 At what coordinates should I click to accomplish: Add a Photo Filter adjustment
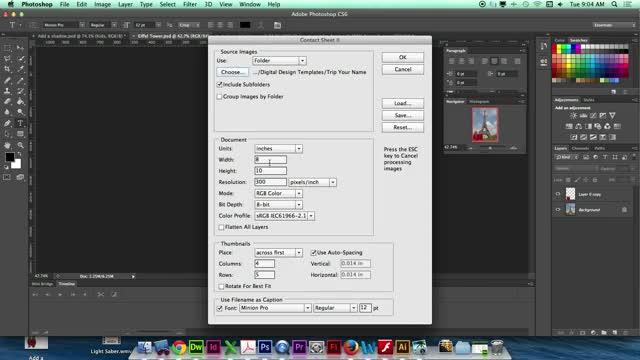pyautogui.click(x=598, y=126)
